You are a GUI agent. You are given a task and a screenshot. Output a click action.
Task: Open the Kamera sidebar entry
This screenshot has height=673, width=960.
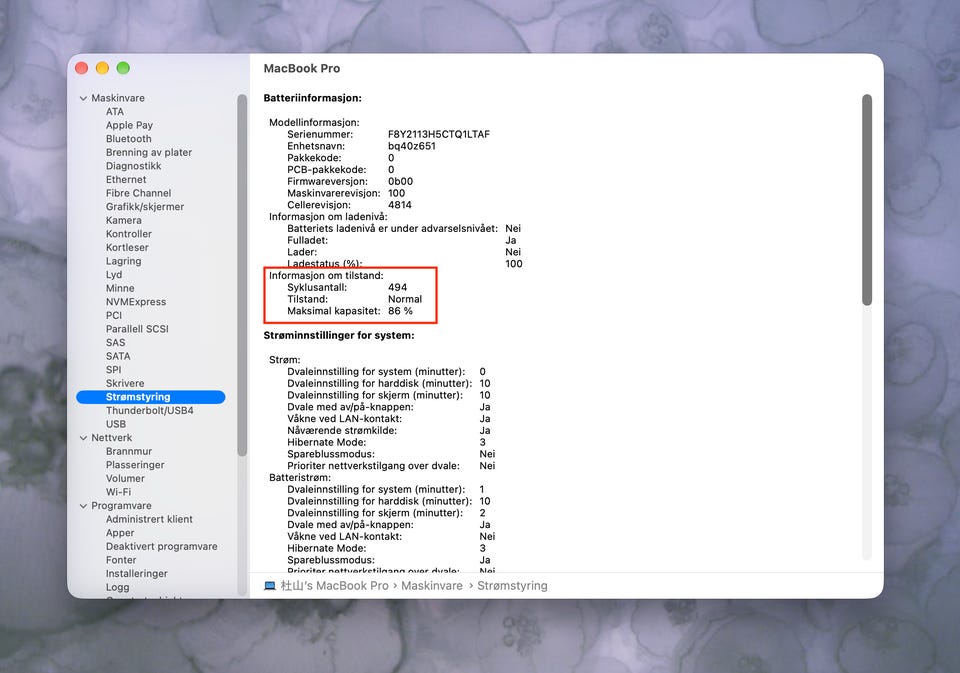(124, 220)
